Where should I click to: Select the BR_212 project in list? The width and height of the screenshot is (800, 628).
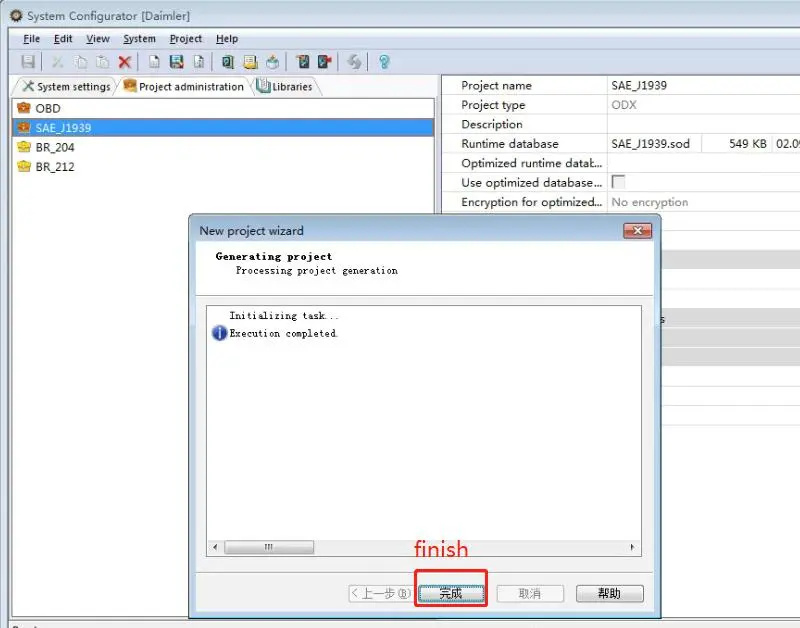coord(55,167)
